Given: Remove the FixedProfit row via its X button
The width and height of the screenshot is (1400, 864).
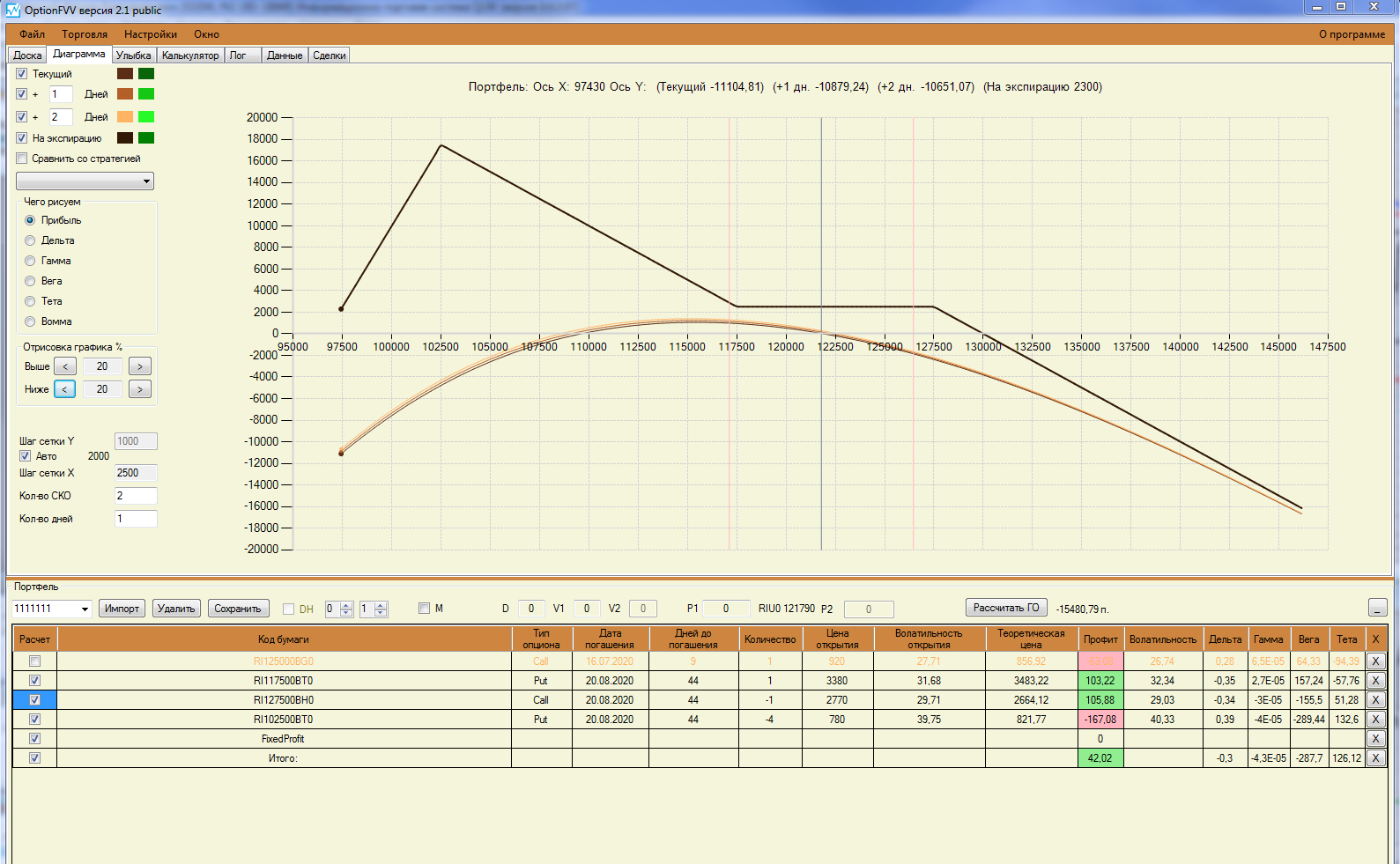Looking at the screenshot, I should [x=1375, y=739].
